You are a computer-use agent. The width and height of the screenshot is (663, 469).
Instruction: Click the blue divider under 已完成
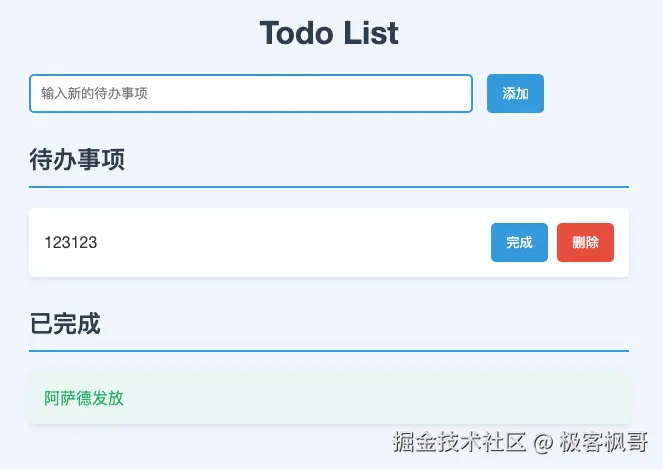pos(329,351)
